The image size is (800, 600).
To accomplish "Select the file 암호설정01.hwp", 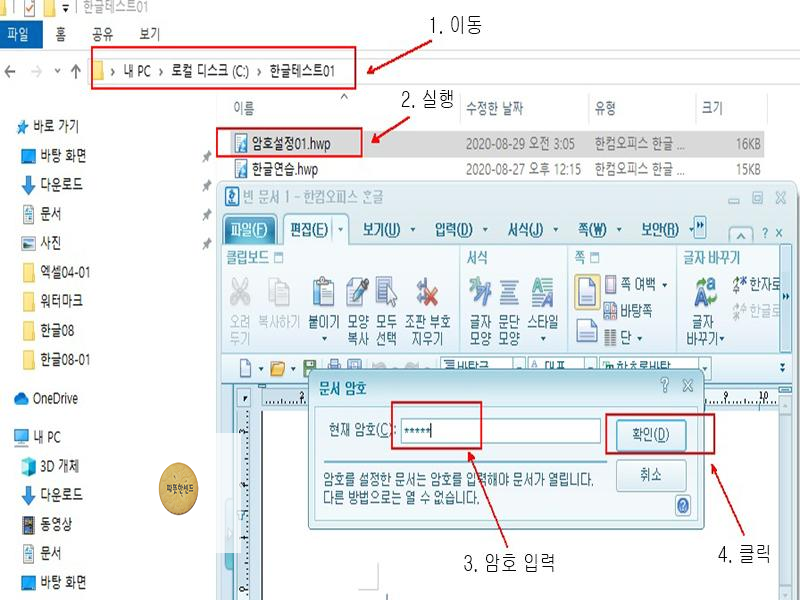I will [x=291, y=144].
